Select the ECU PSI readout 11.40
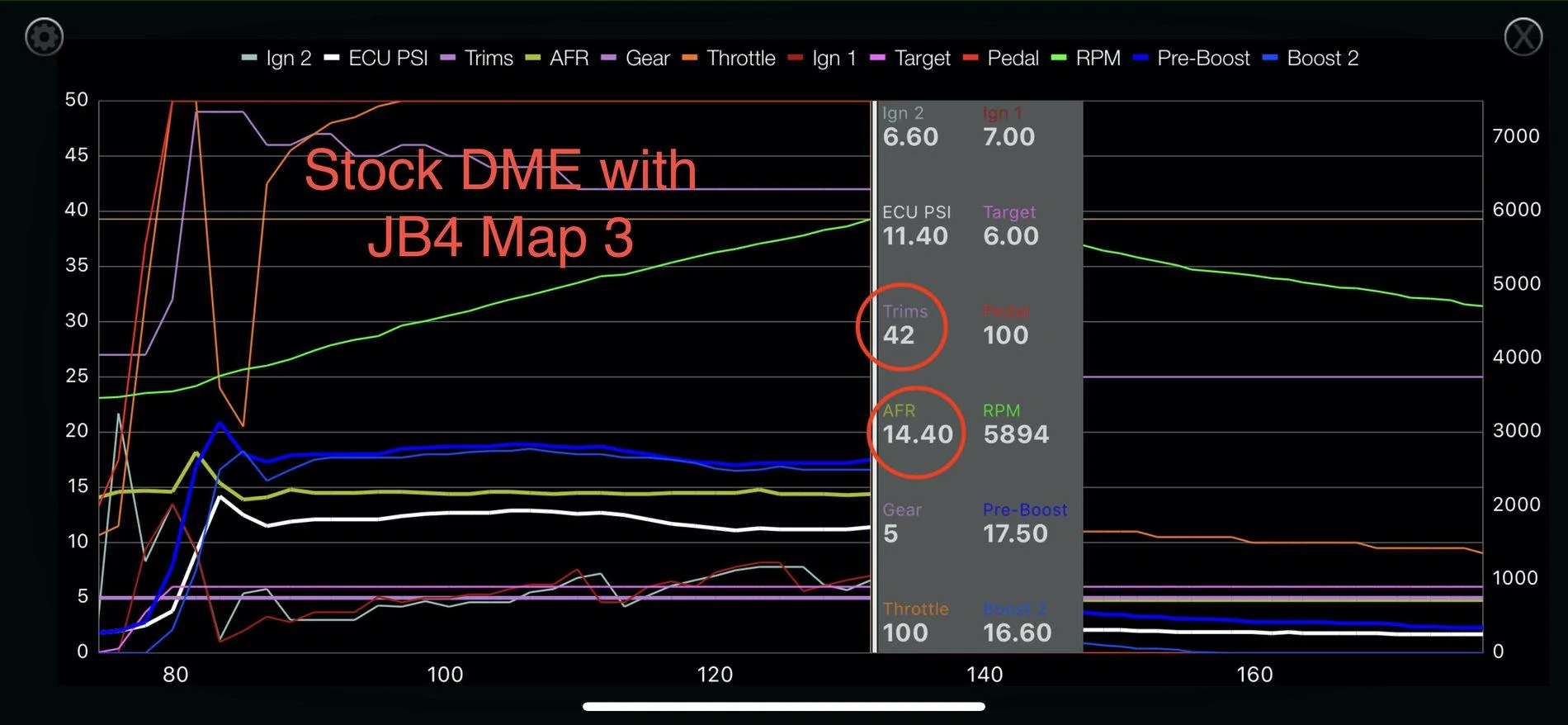 pos(915,235)
